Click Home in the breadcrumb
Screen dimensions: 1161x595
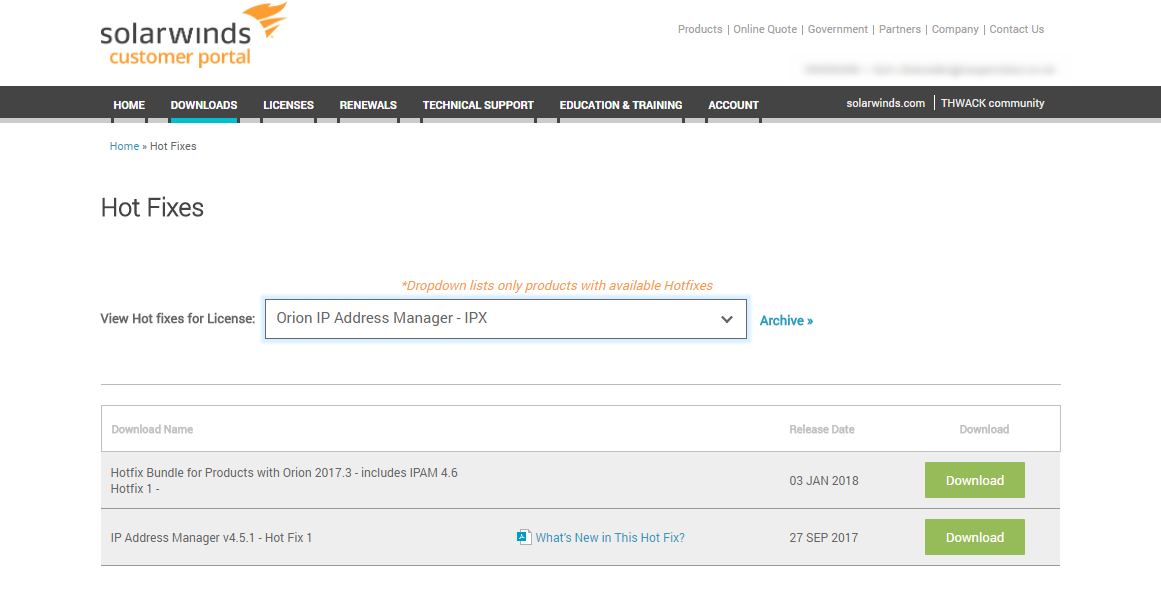[x=124, y=146]
